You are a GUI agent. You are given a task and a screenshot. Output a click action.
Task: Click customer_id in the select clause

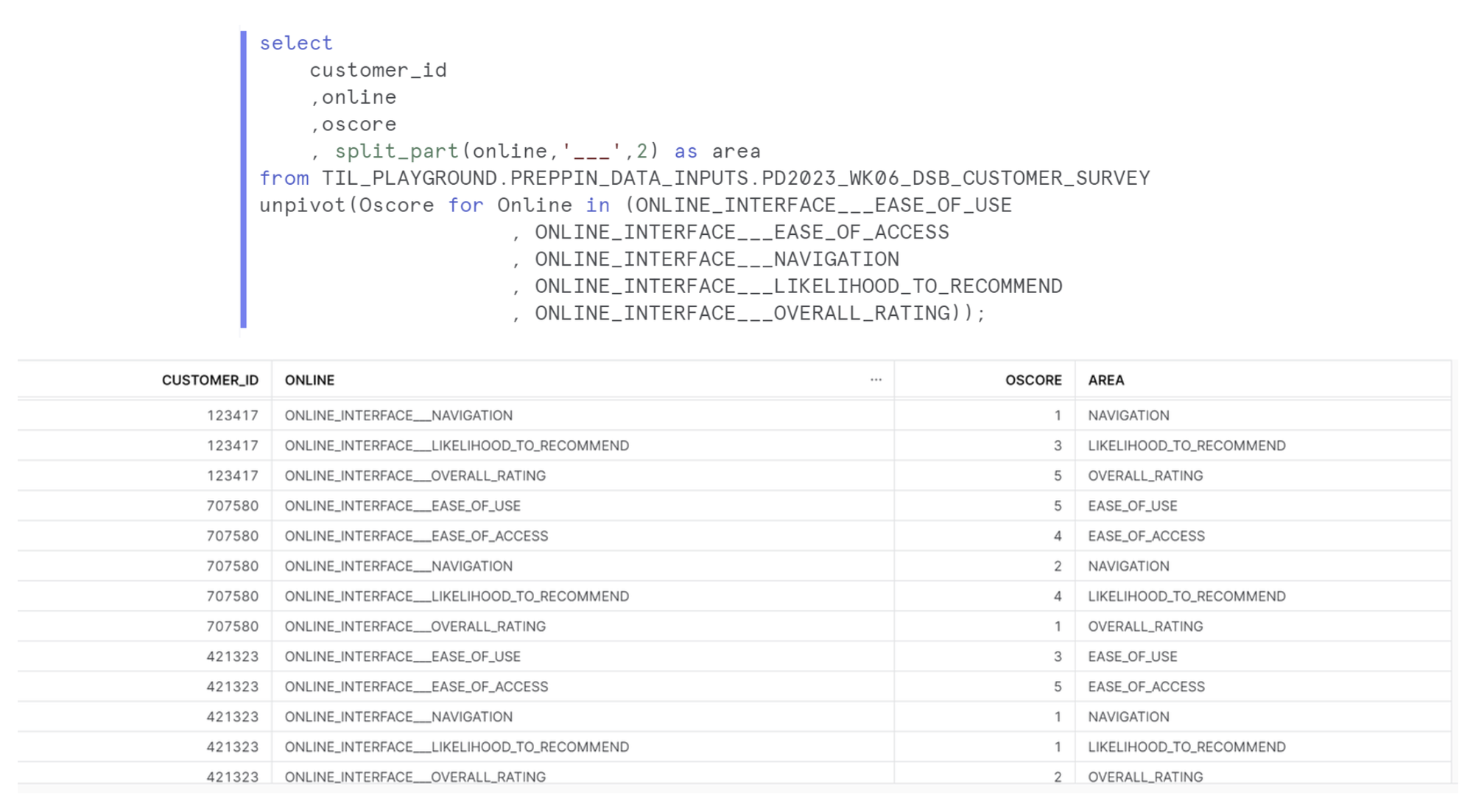(378, 70)
